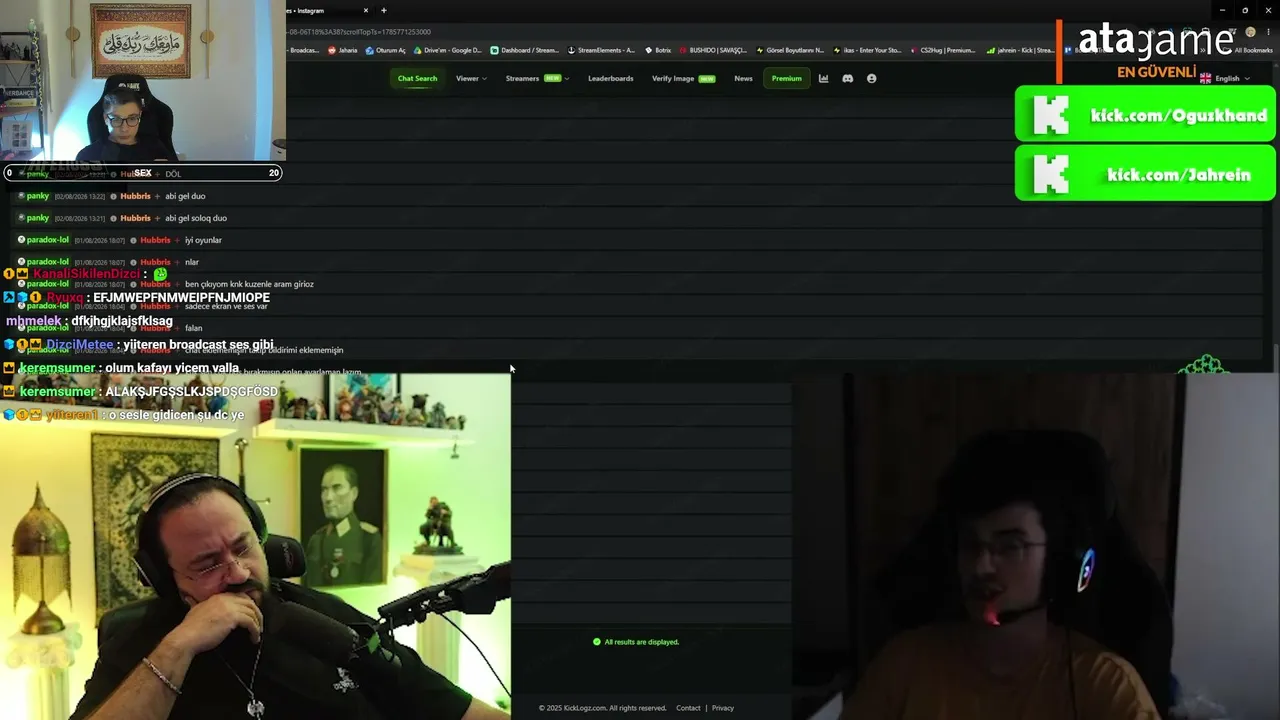Image resolution: width=1280 pixels, height=720 pixels.
Task: Open the jahrein - Kick bookmark
Action: click(x=1020, y=50)
